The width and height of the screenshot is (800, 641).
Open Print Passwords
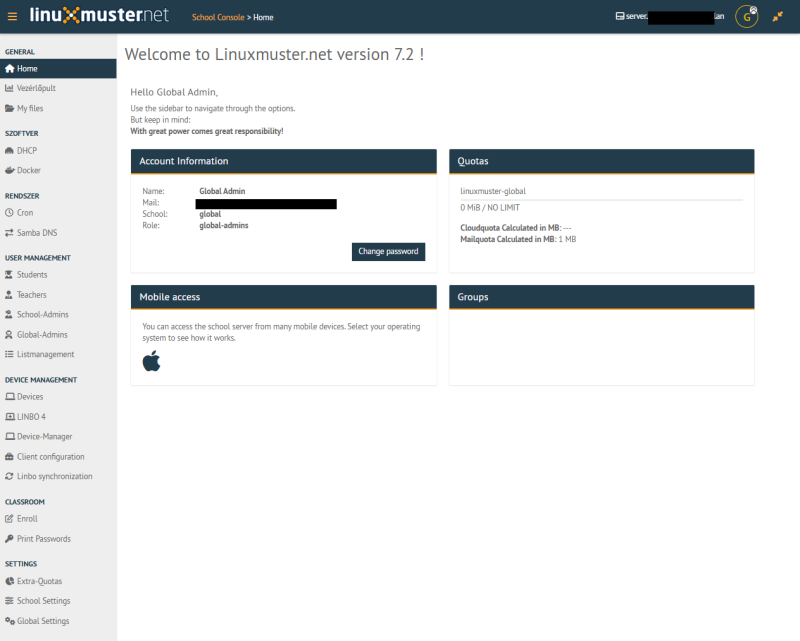(58, 539)
